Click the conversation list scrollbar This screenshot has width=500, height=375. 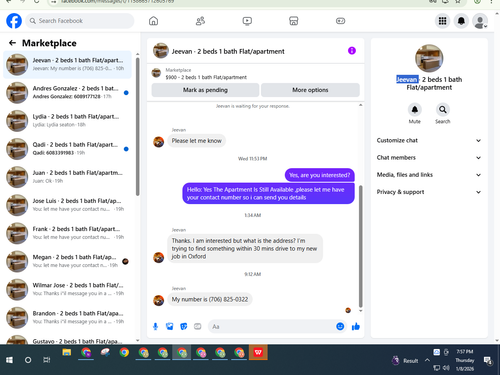[x=138, y=127]
